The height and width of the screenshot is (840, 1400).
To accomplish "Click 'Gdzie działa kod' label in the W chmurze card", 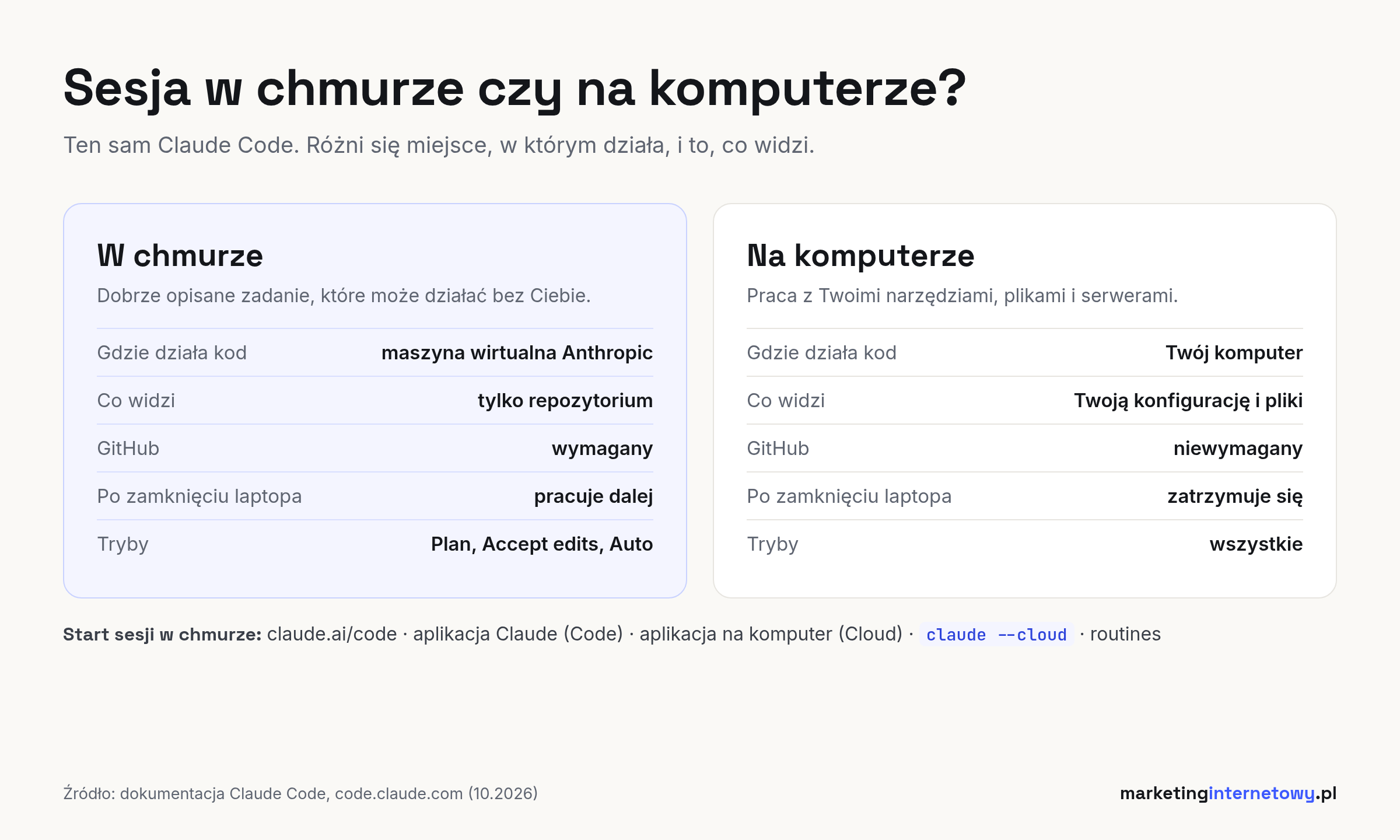I will (171, 353).
